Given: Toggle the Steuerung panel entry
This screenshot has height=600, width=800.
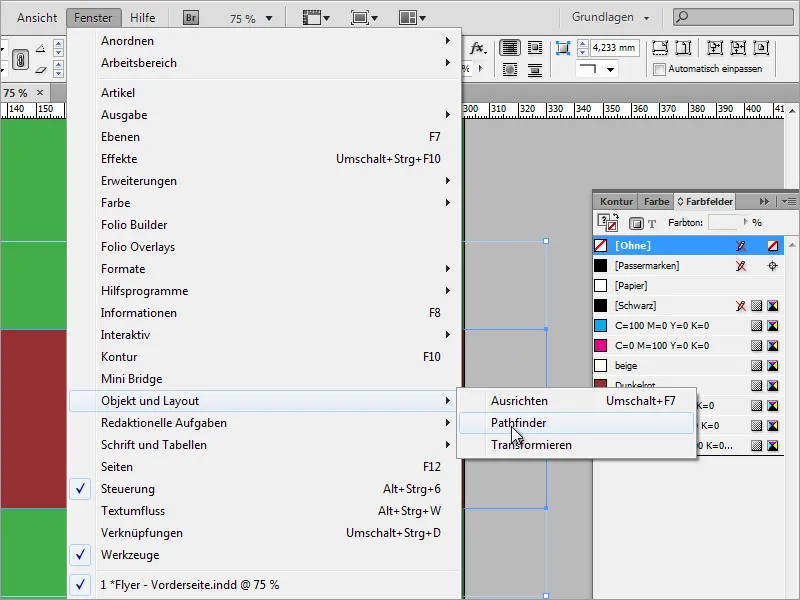Looking at the screenshot, I should click(264, 489).
